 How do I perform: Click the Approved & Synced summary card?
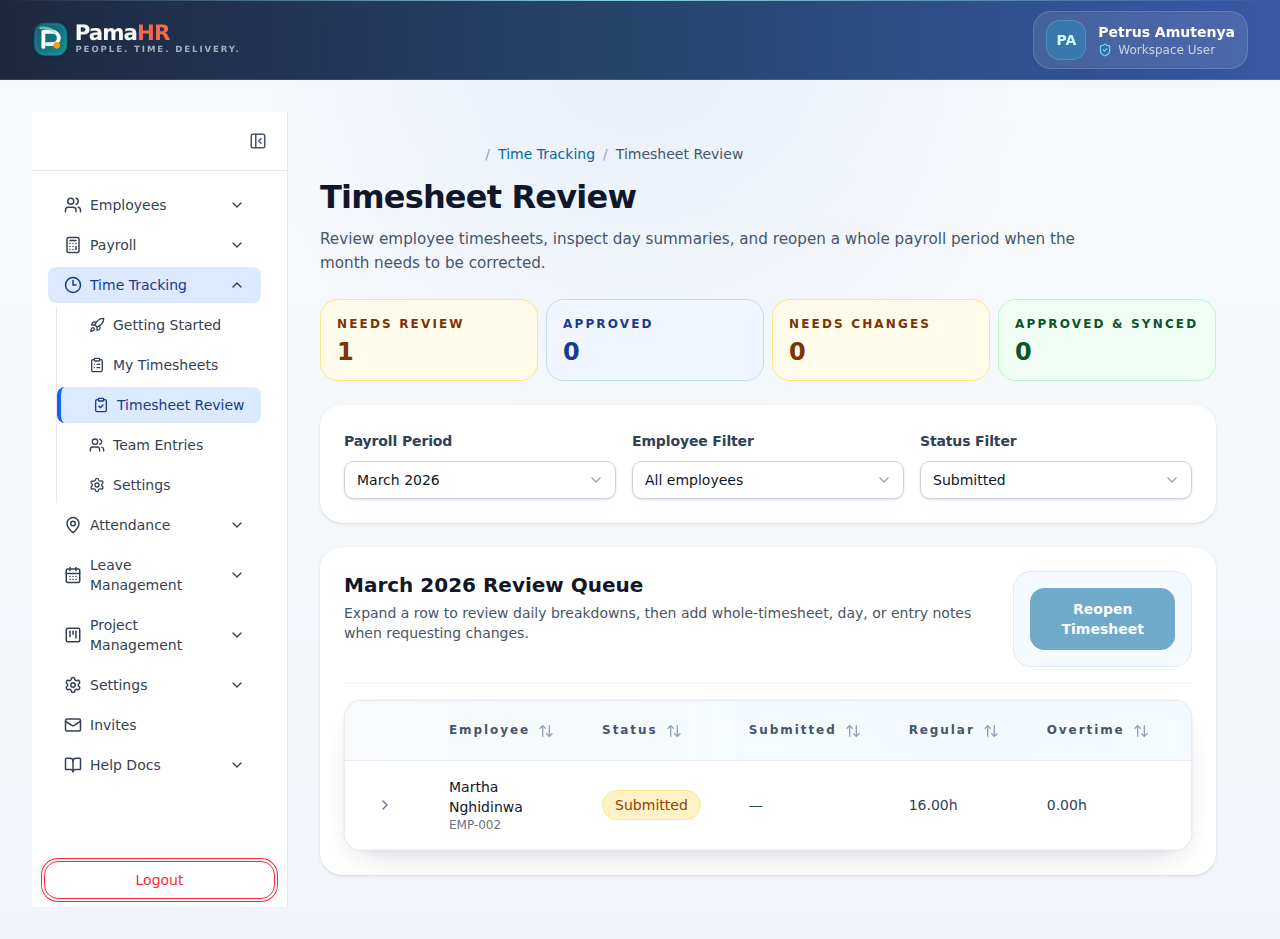click(x=1107, y=340)
